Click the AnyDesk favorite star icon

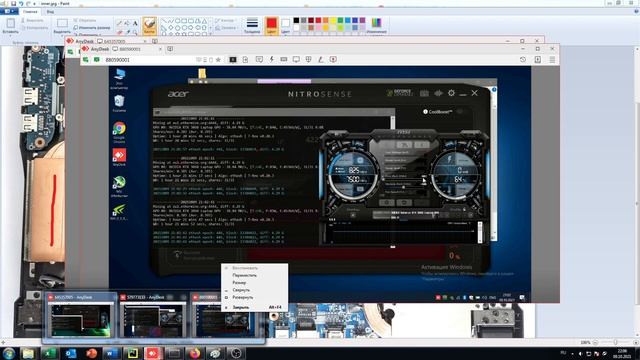coord(218,60)
